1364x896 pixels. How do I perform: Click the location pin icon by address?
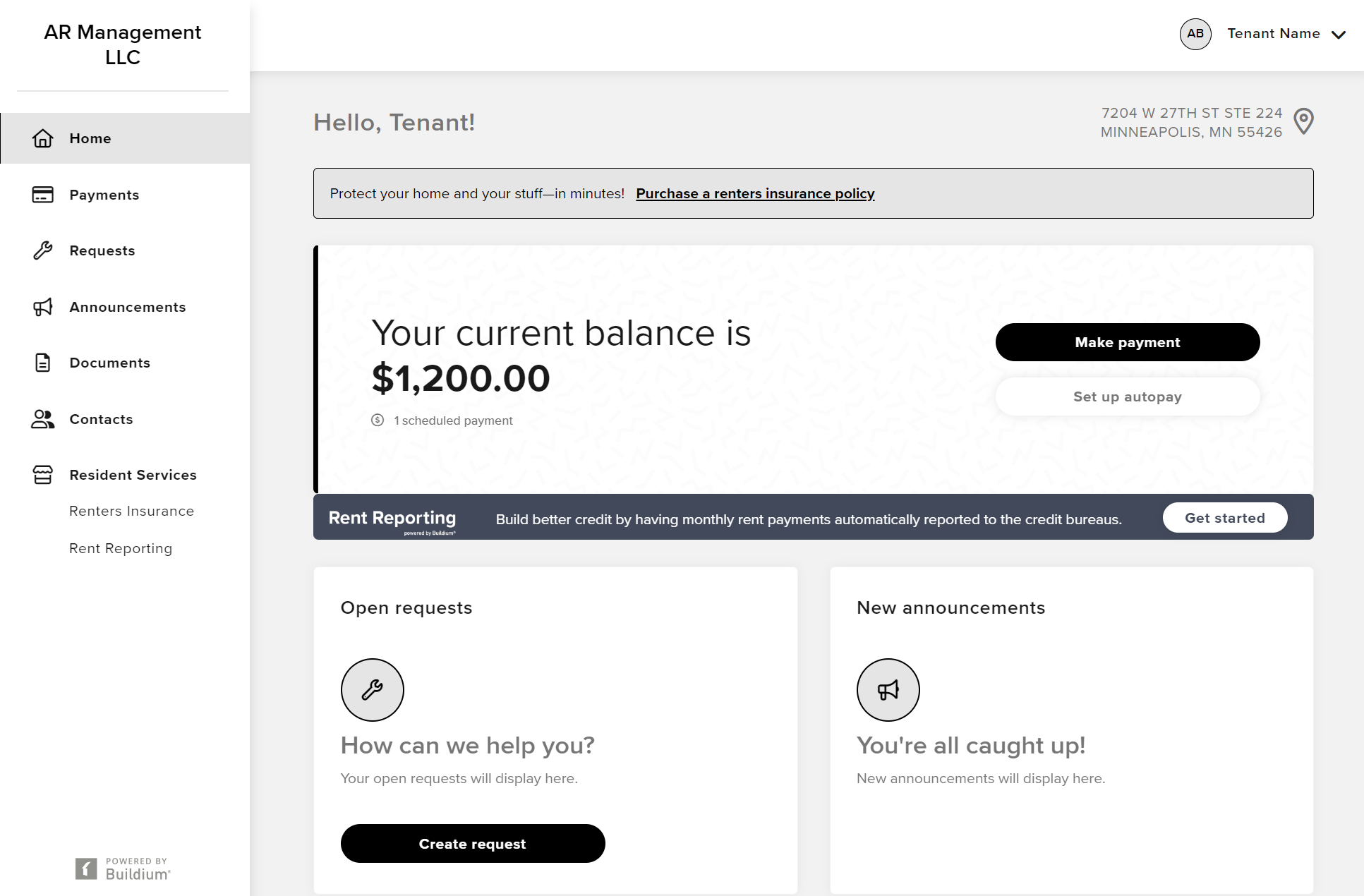pyautogui.click(x=1304, y=121)
